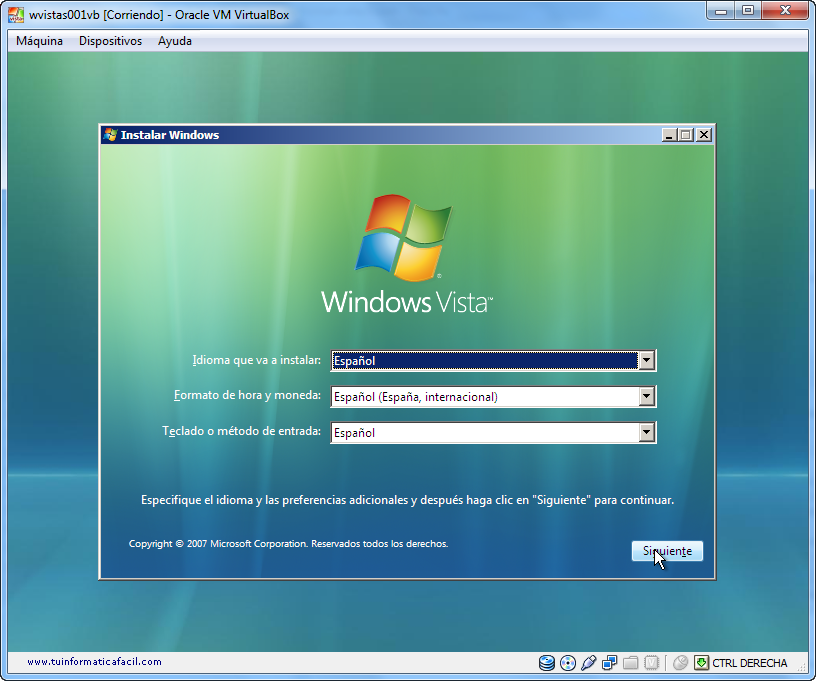Click the CD/DVD optical drive status icon

pyautogui.click(x=568, y=663)
